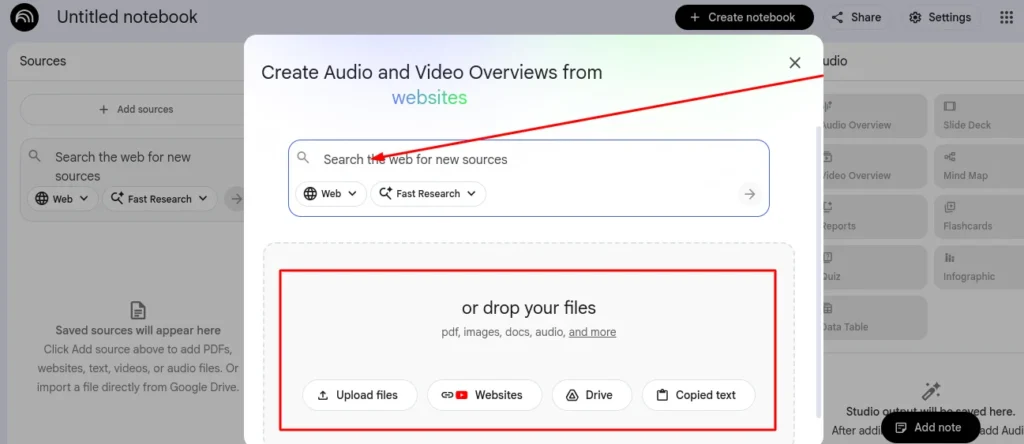Expand the Web dropdown in the dialog

[x=331, y=194]
